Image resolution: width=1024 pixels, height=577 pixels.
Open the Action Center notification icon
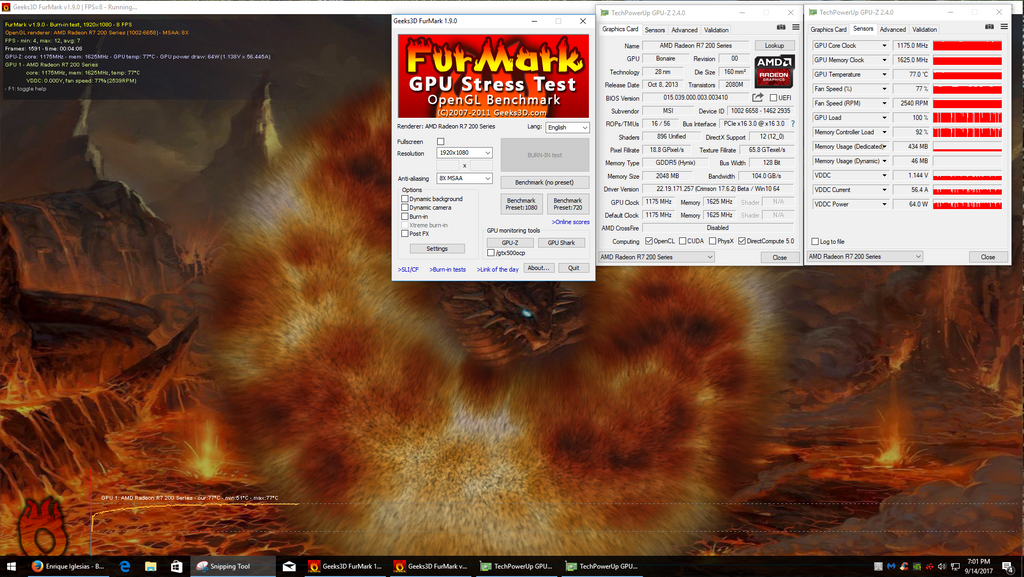[x=1008, y=566]
